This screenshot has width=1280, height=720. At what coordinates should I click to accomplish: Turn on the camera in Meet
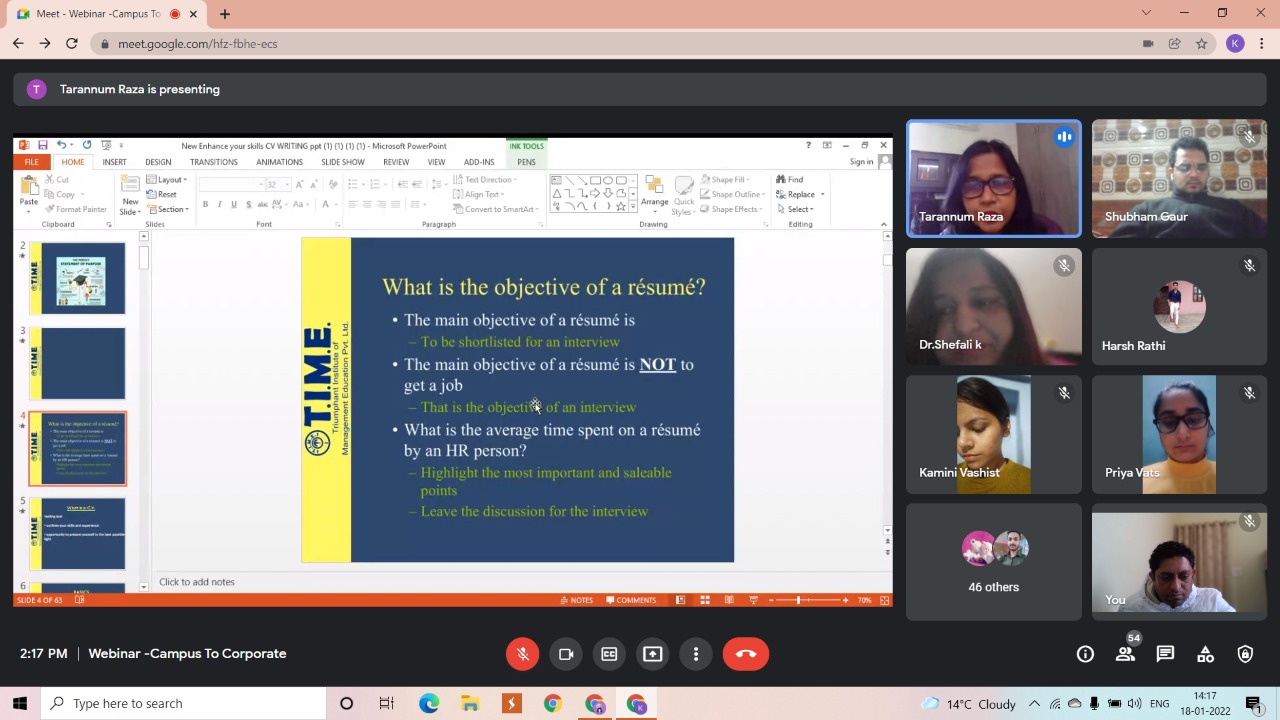click(566, 654)
